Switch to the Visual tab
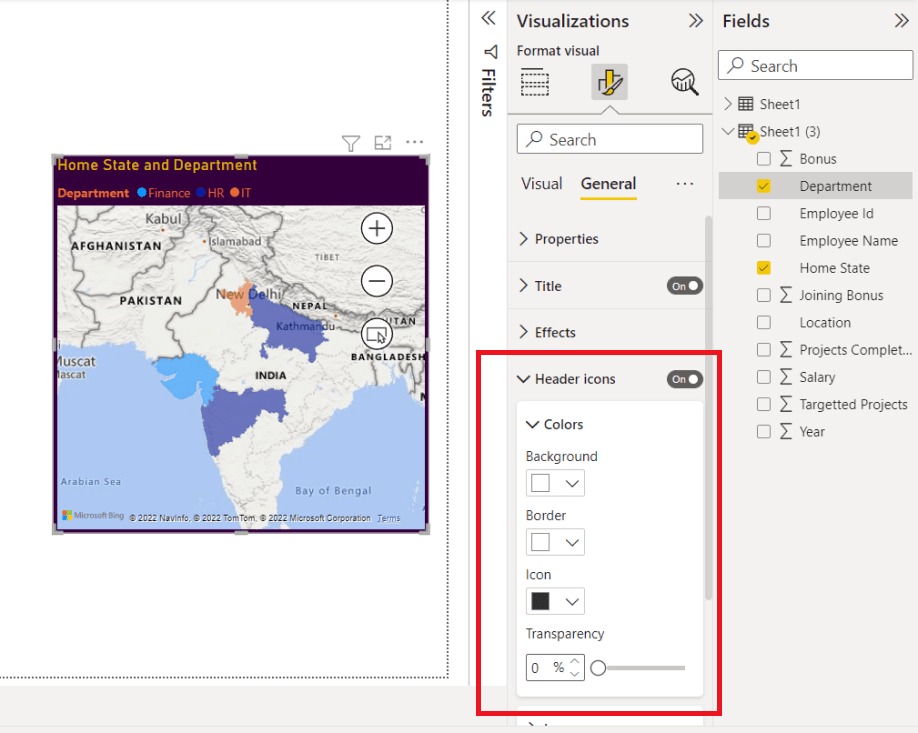 [541, 184]
